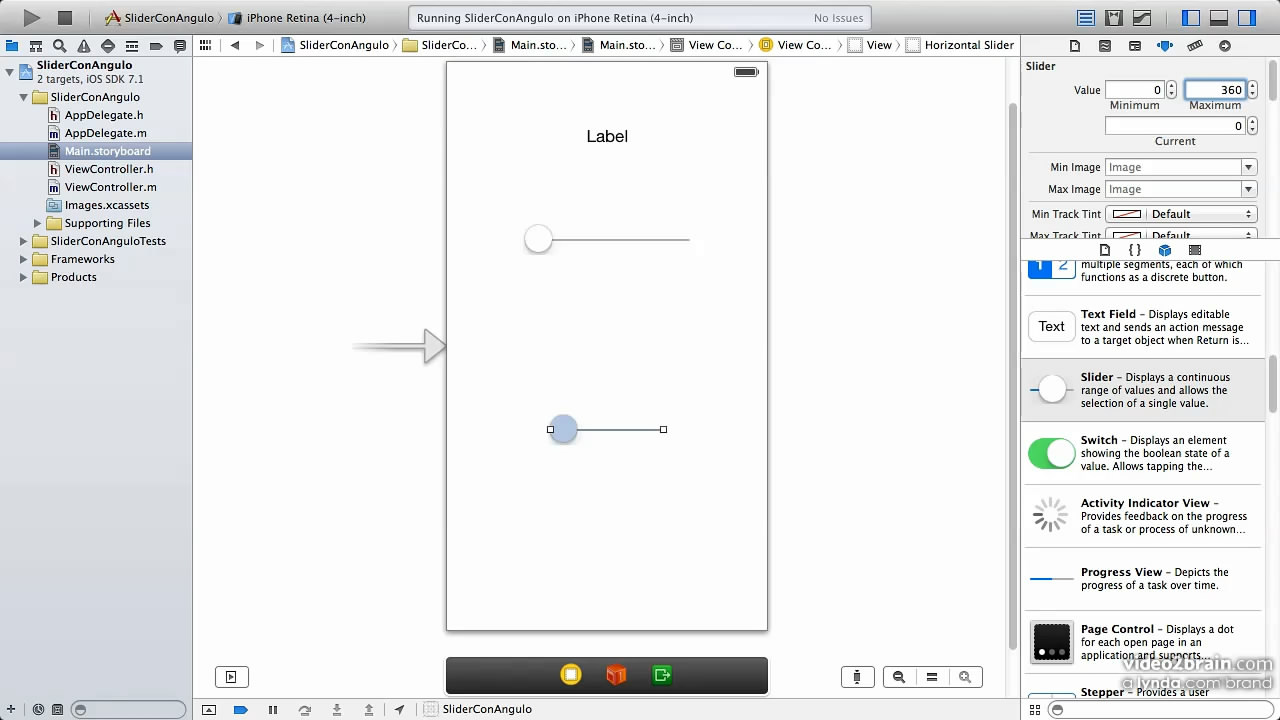The width and height of the screenshot is (1280, 720).
Task: Zoom in the storyboard canvas
Action: (965, 677)
